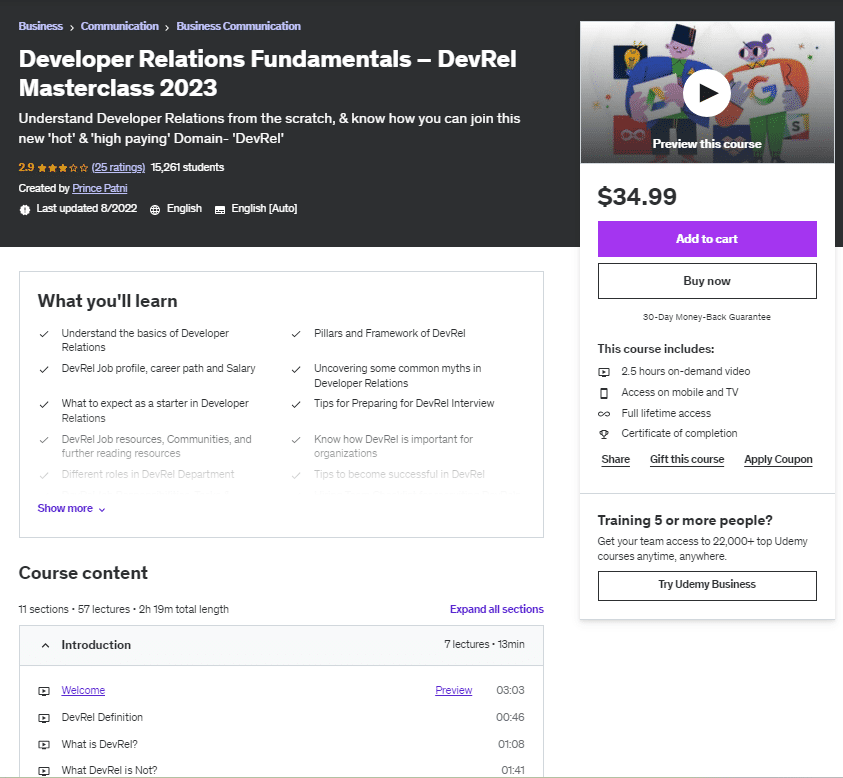Play the course preview video
This screenshot has height=778, width=843.
pos(706,92)
